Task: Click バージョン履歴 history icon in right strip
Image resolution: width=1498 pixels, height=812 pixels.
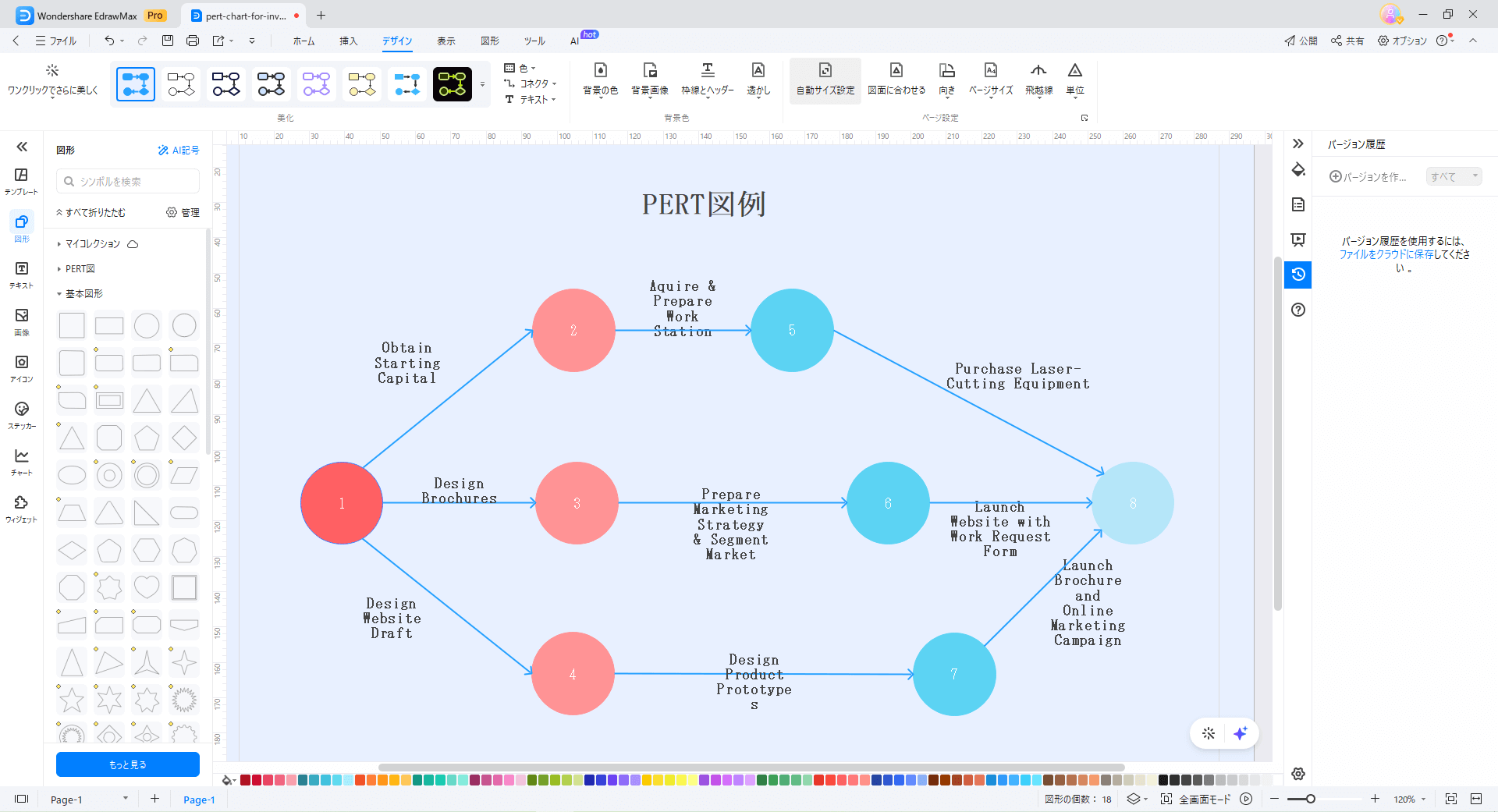Action: point(1297,275)
